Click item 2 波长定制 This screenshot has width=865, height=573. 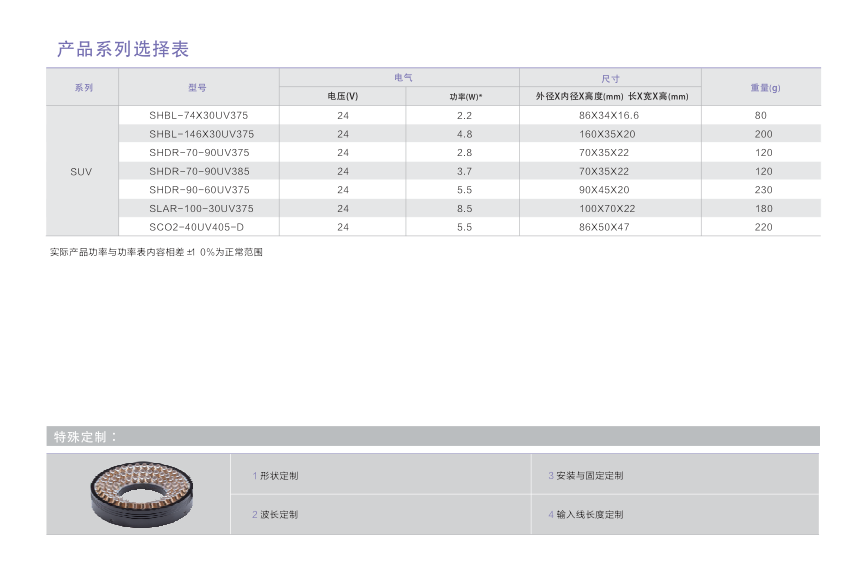click(275, 515)
